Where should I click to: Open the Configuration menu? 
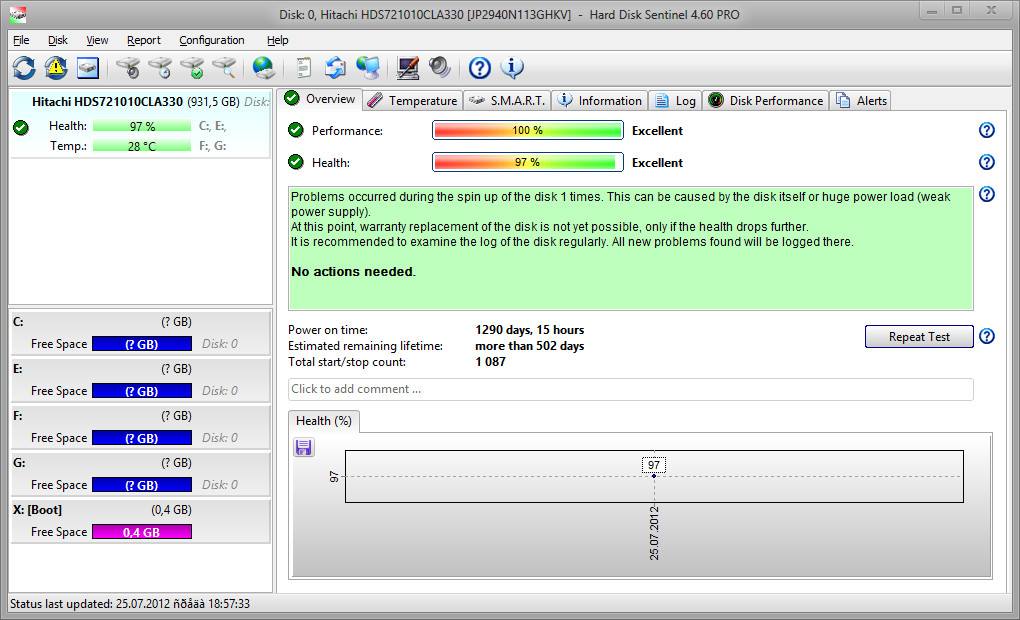coord(211,40)
